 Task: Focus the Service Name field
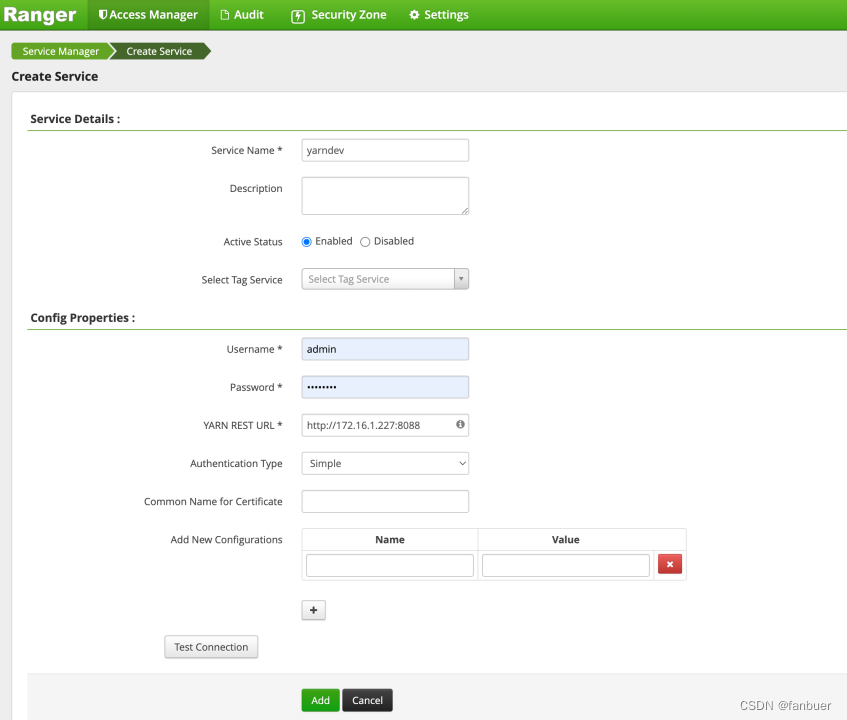[x=385, y=150]
